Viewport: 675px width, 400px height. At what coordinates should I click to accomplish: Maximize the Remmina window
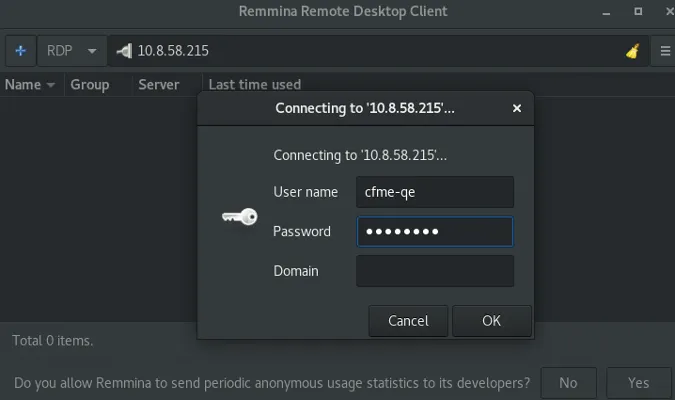point(637,12)
